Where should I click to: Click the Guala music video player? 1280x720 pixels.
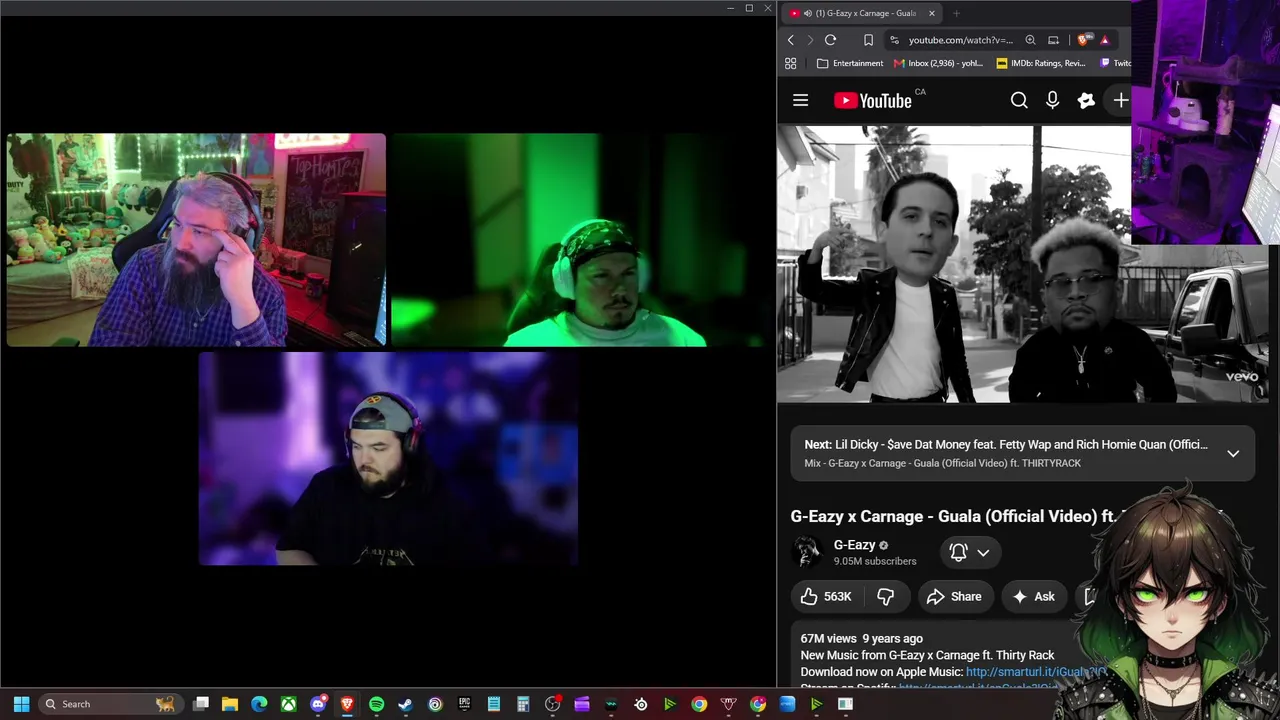tap(1023, 264)
